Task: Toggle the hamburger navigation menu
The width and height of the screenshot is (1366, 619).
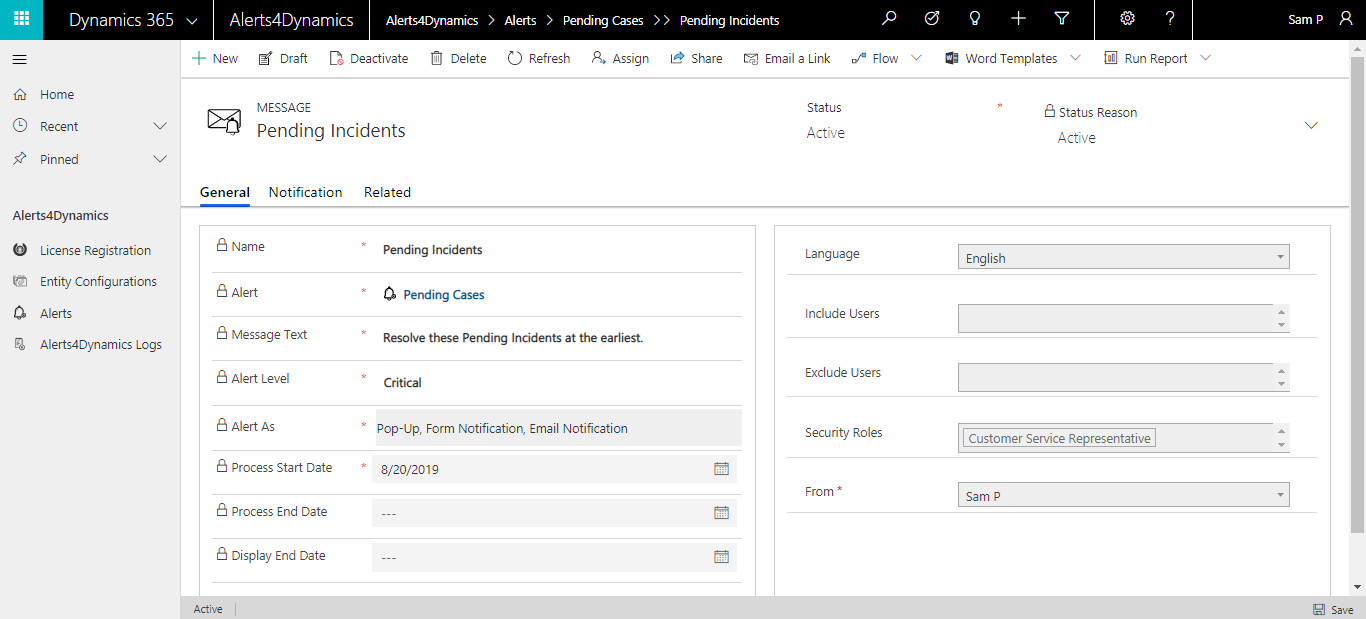Action: click(19, 59)
